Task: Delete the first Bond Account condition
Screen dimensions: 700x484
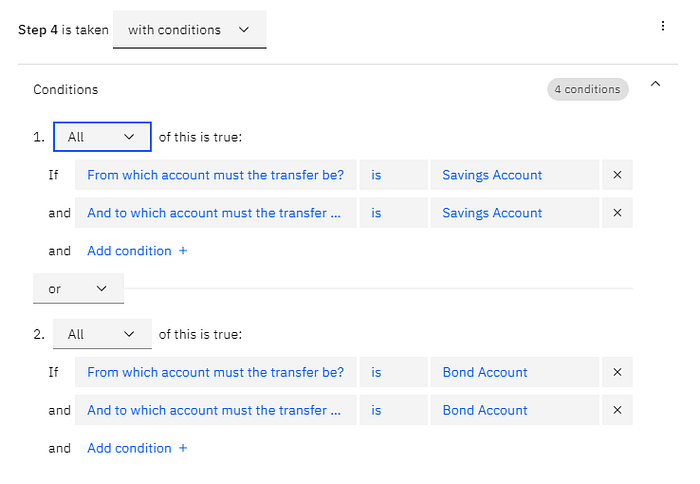Action: click(617, 372)
